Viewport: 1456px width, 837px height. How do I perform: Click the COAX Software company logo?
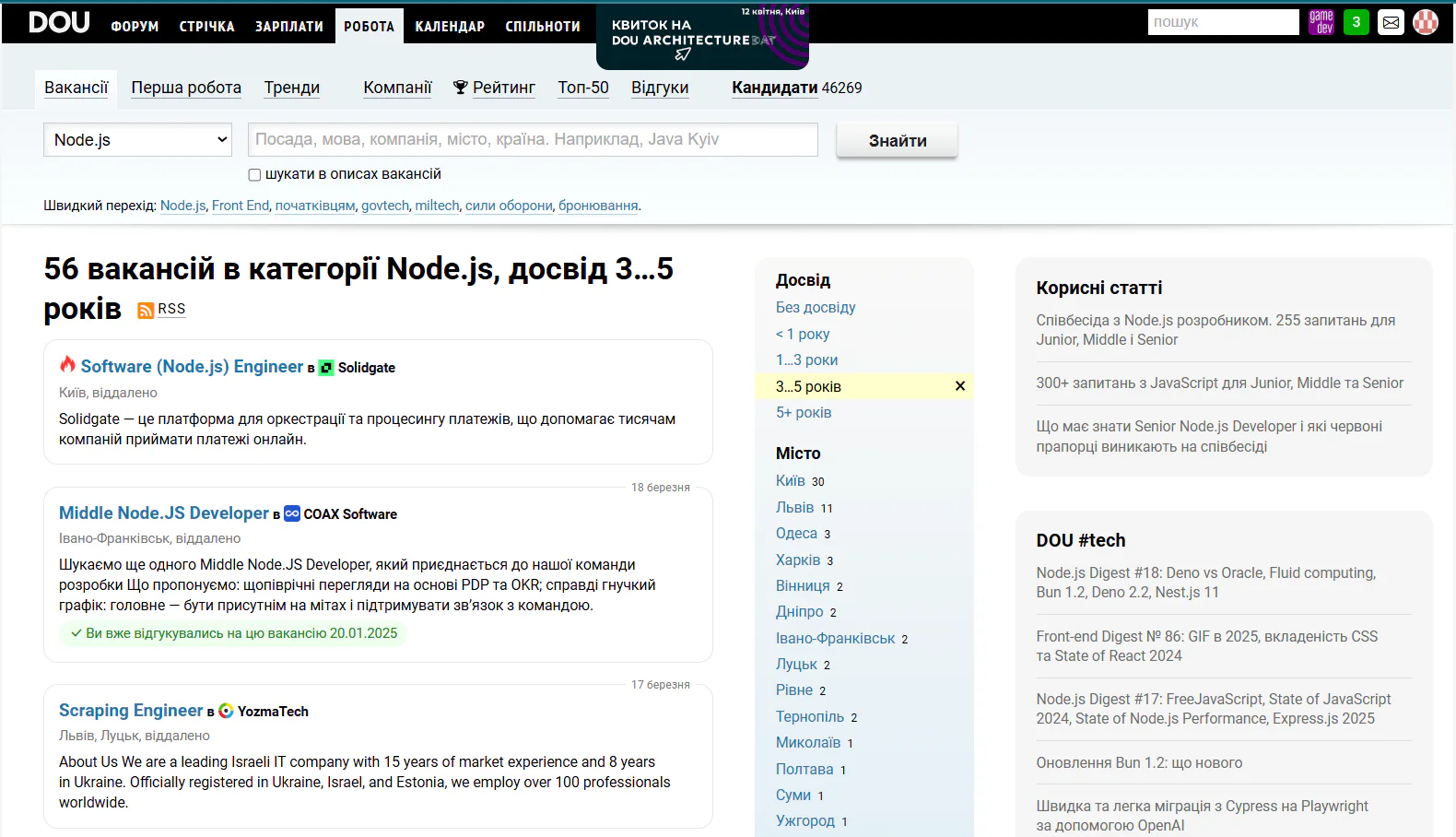[x=292, y=513]
